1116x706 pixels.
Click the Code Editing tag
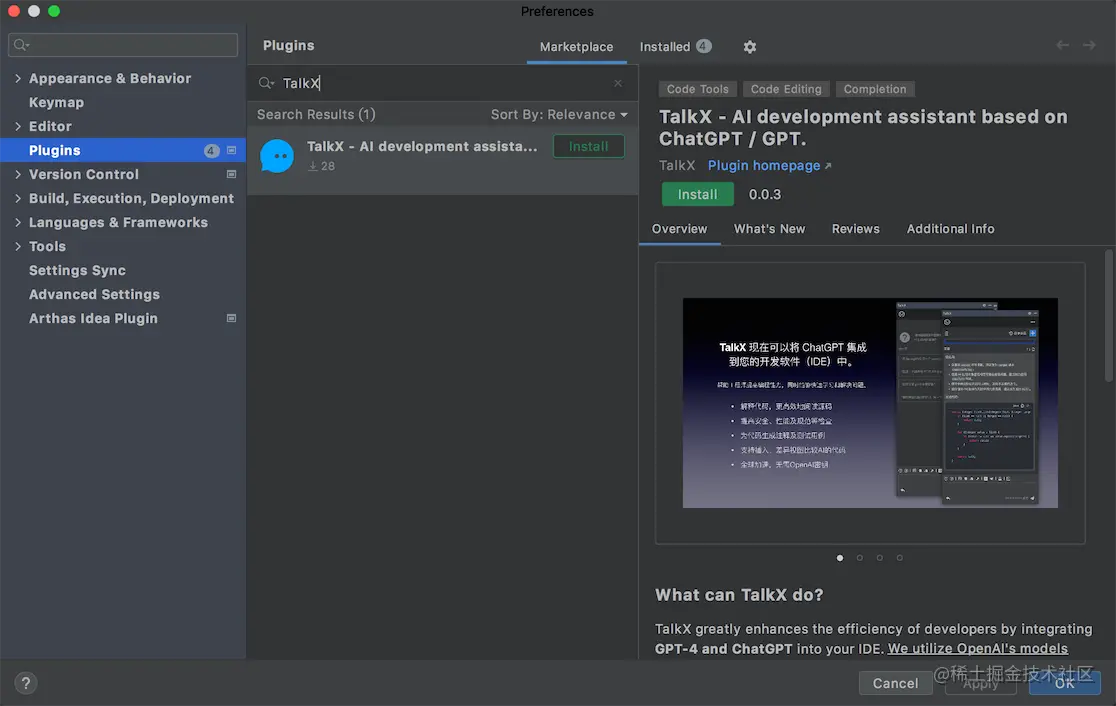pyautogui.click(x=786, y=89)
